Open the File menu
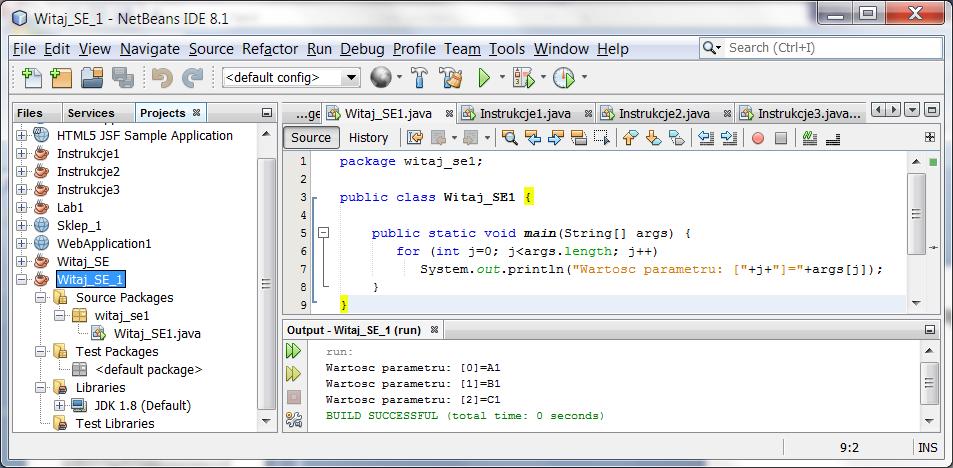The width and height of the screenshot is (953, 468). coord(24,49)
